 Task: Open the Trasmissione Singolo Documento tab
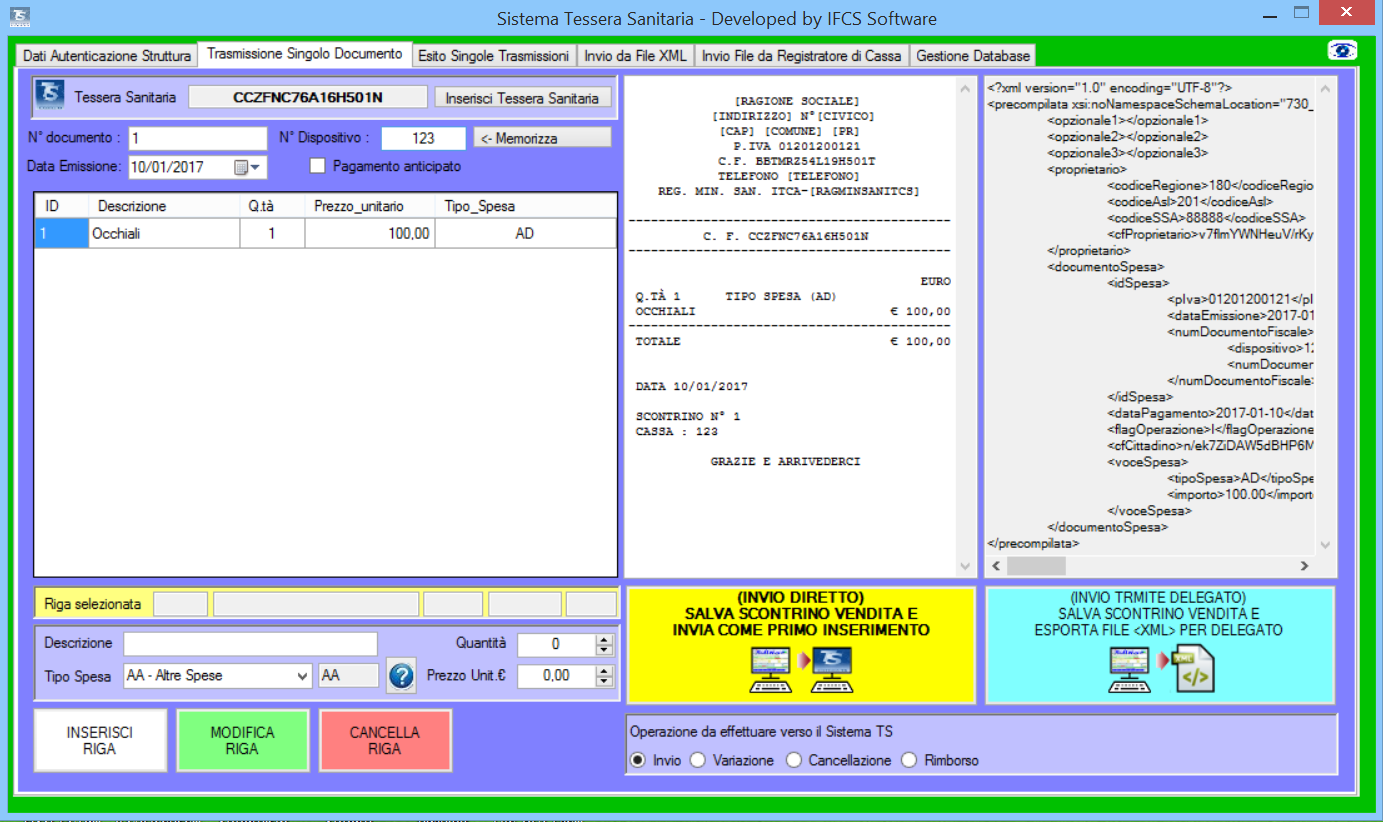pyautogui.click(x=305, y=54)
